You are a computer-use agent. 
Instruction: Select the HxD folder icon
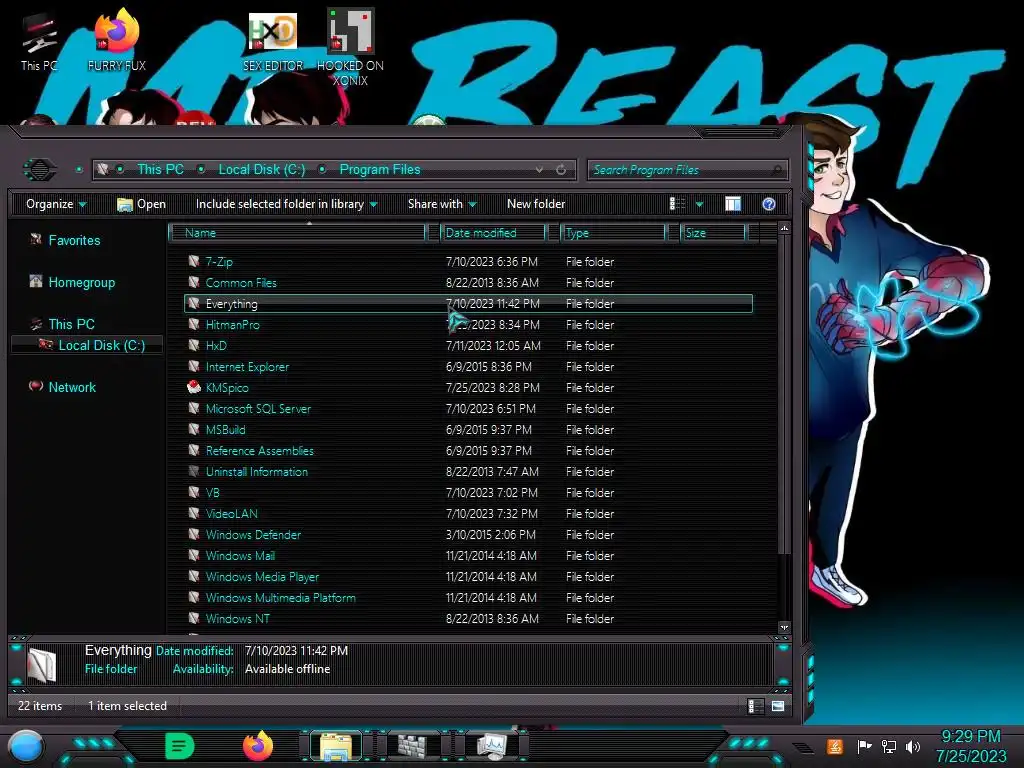tap(193, 345)
